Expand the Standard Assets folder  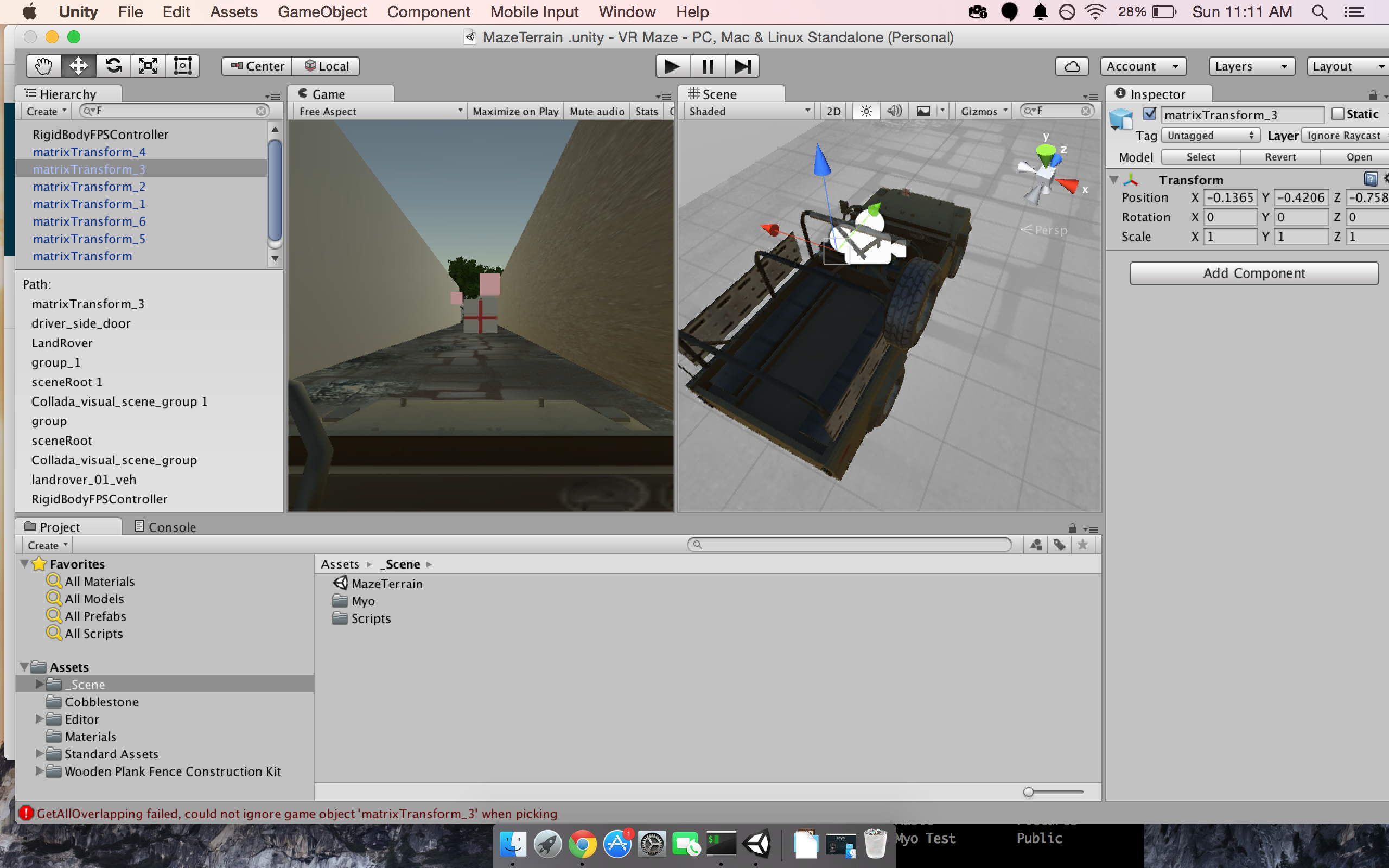39,754
